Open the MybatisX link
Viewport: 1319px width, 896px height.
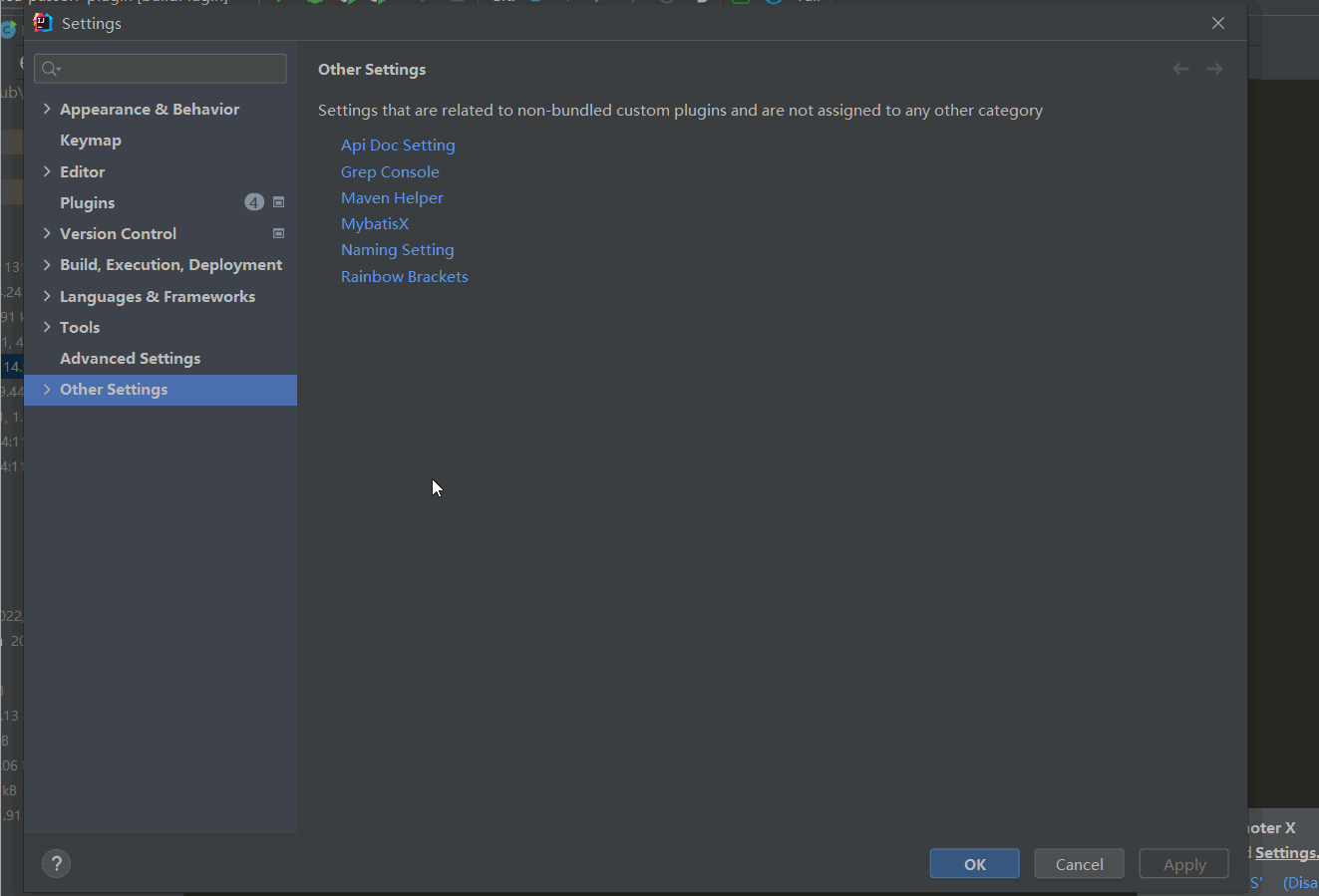tap(375, 223)
